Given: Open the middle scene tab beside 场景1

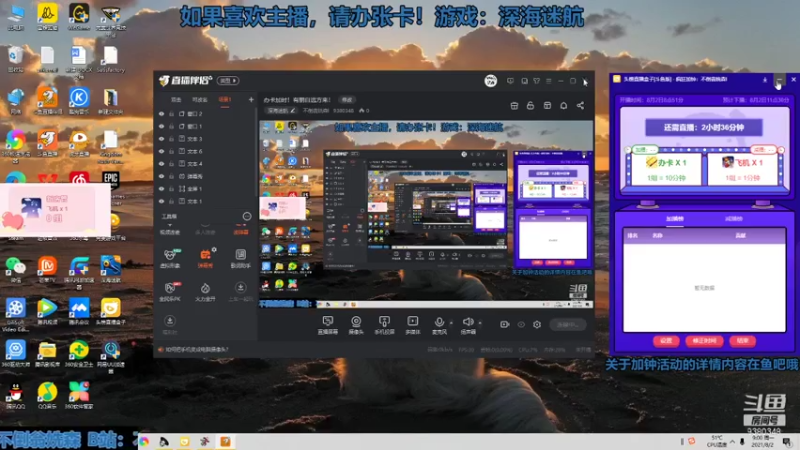Looking at the screenshot, I should coord(200,99).
